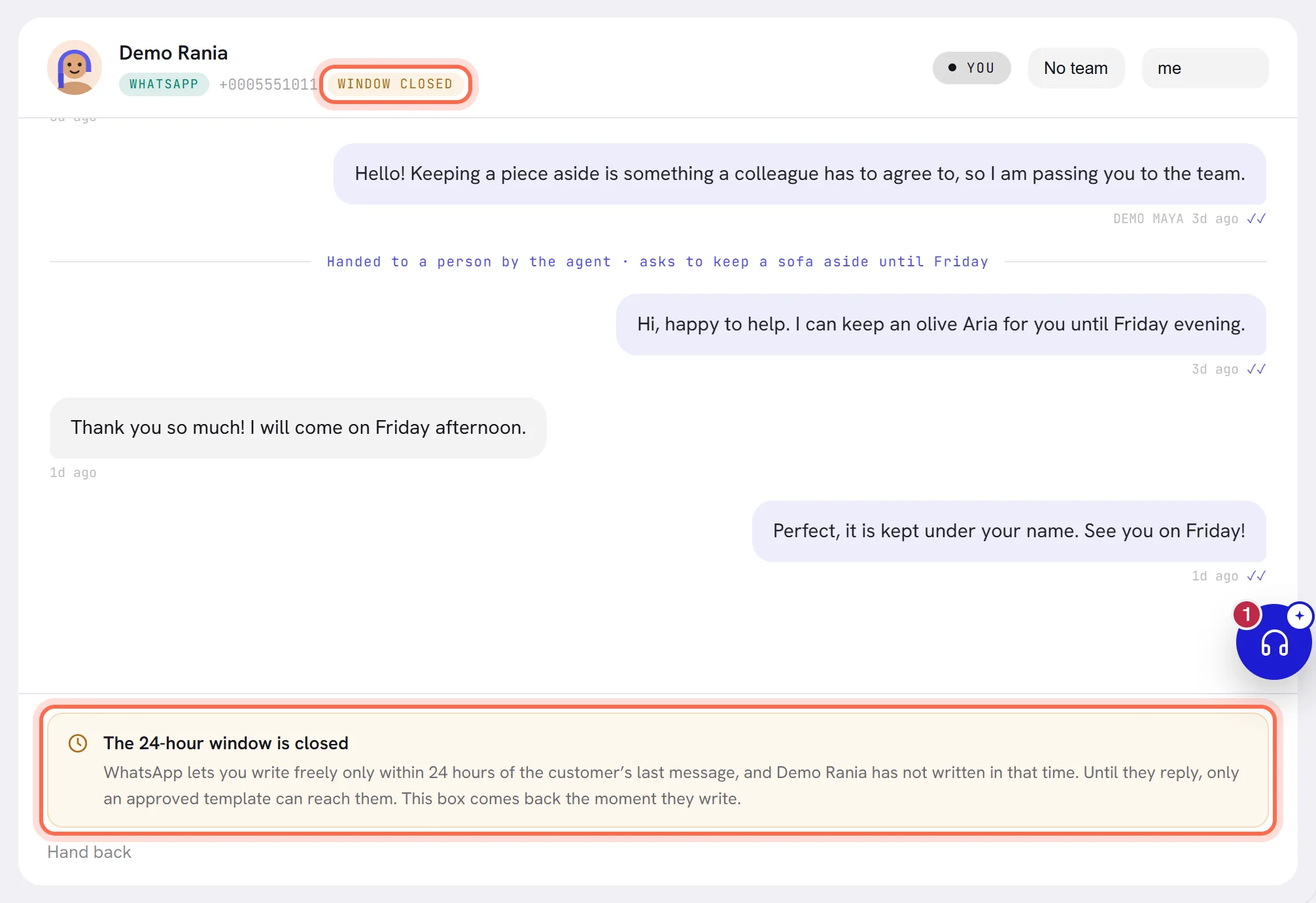Click the Handed to a person system note
1316x903 pixels.
pyautogui.click(x=657, y=262)
